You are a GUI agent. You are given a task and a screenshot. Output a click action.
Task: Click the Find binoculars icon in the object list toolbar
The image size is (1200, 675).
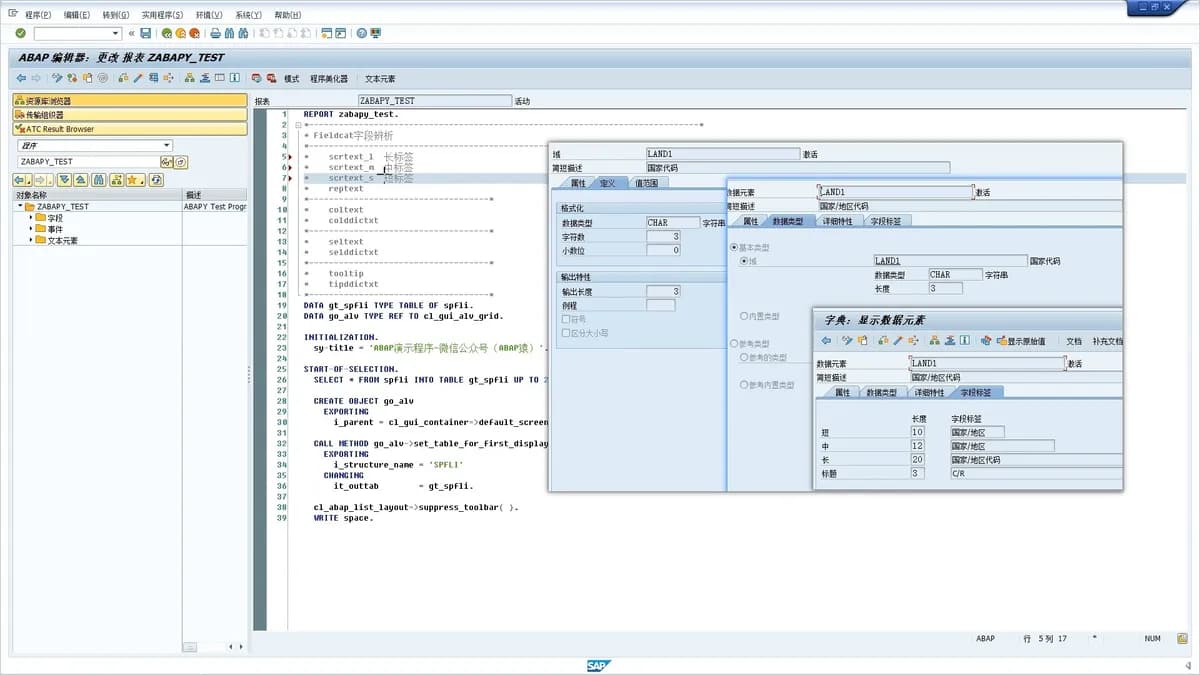(98, 180)
